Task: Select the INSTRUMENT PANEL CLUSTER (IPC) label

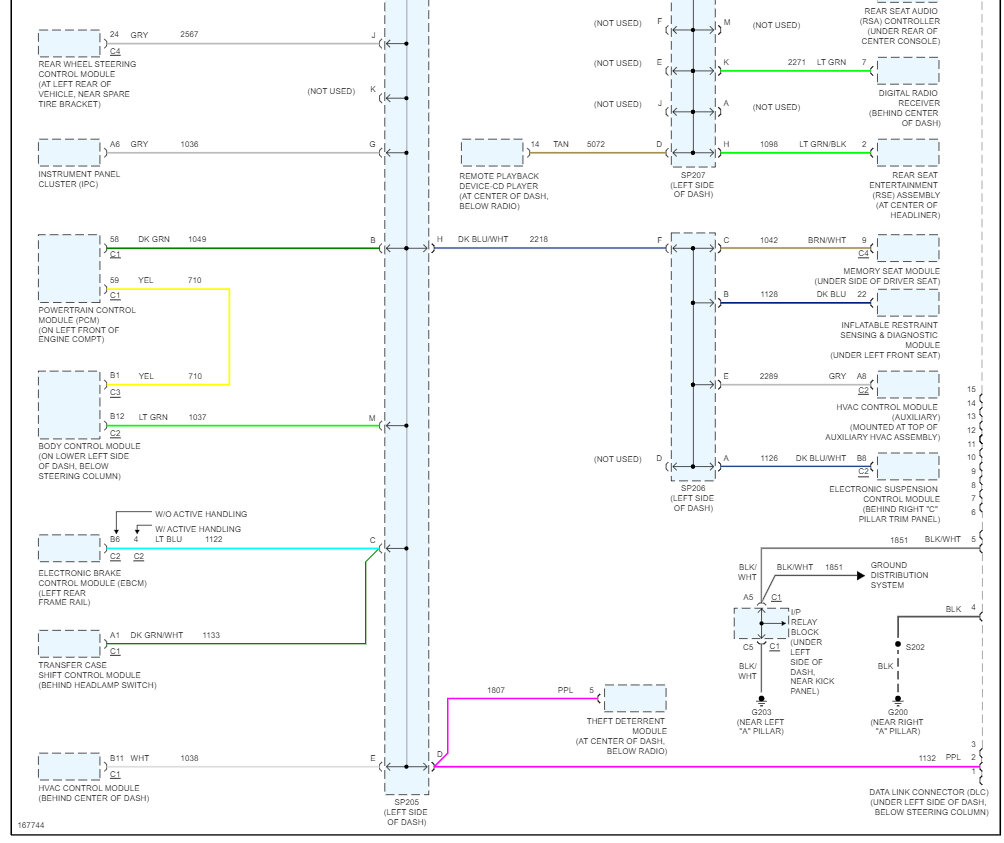Action: 79,179
